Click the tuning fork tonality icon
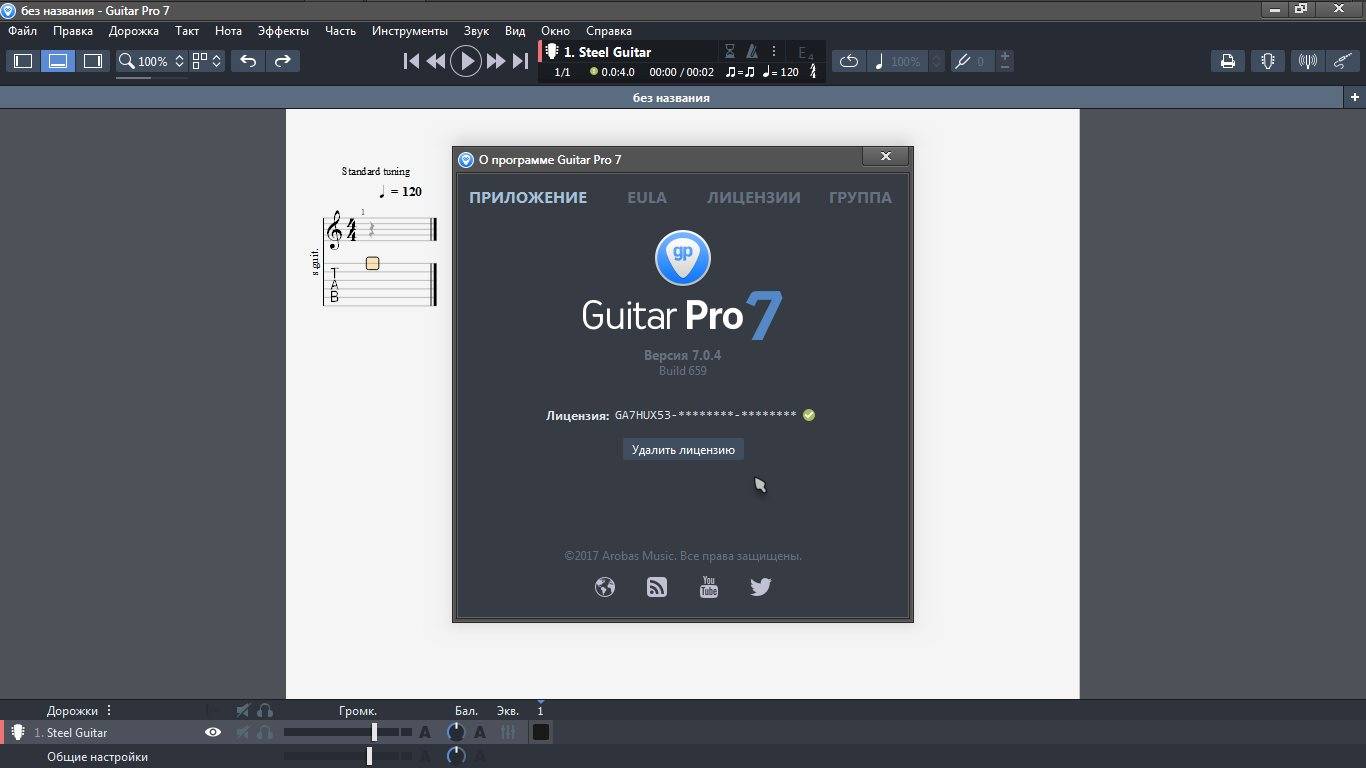This screenshot has height=768, width=1366. click(x=963, y=61)
